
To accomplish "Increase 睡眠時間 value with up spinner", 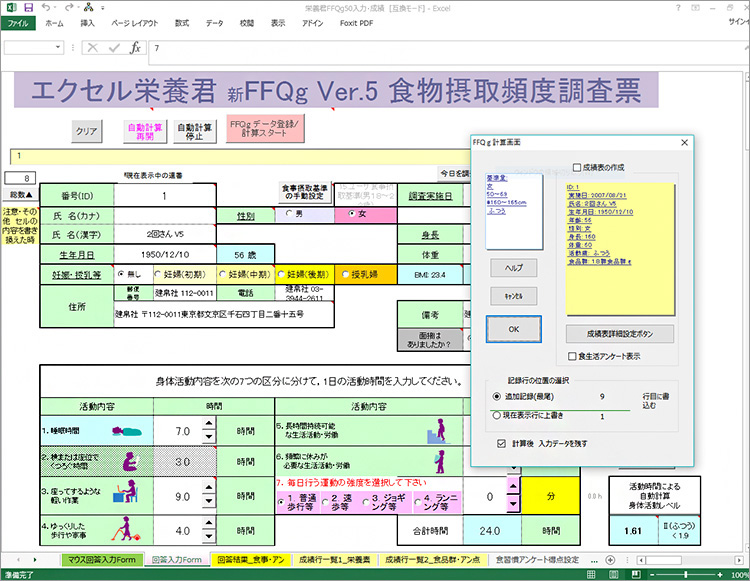I will (209, 423).
